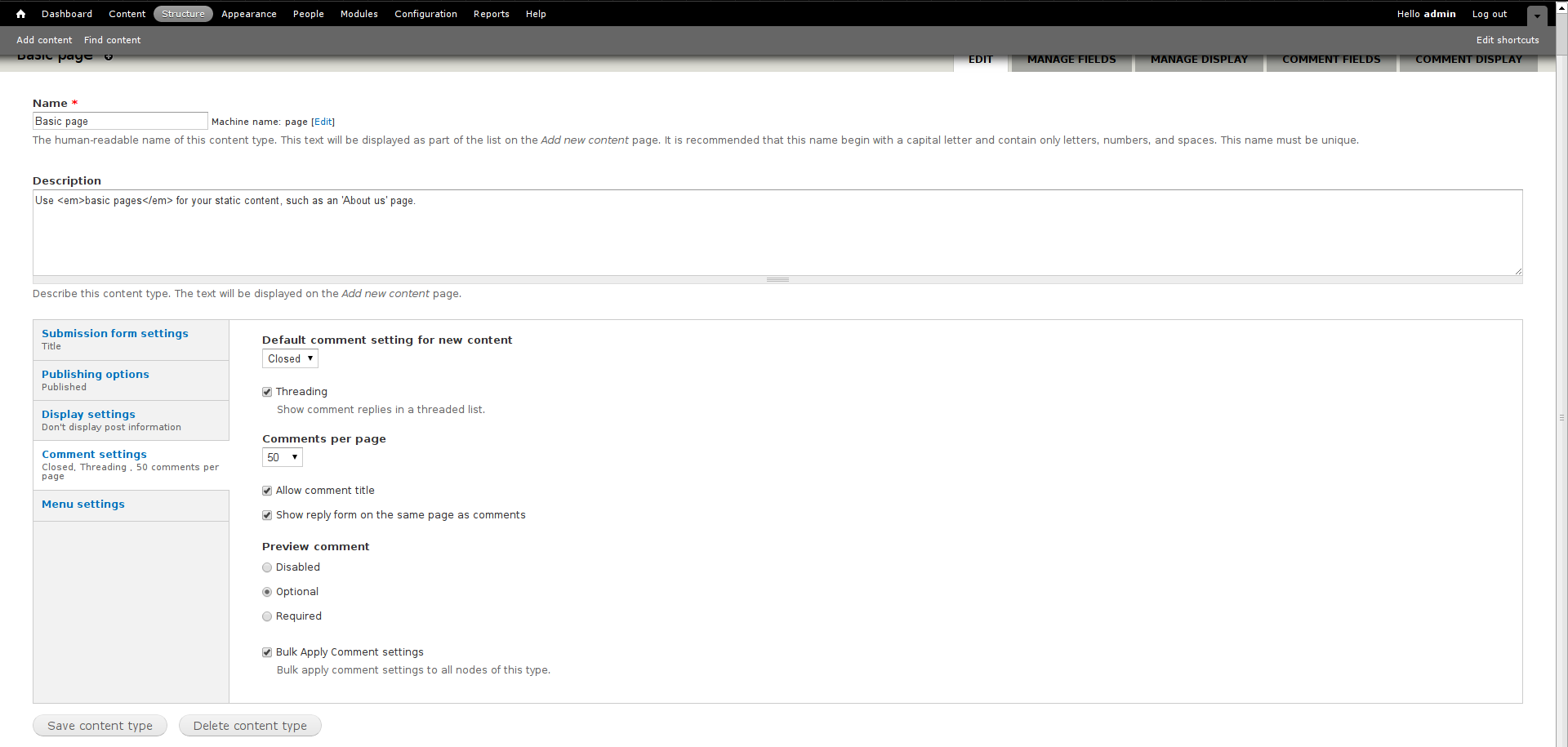Open the Default comment setting dropdown
This screenshot has height=747, width=1568.
(290, 358)
